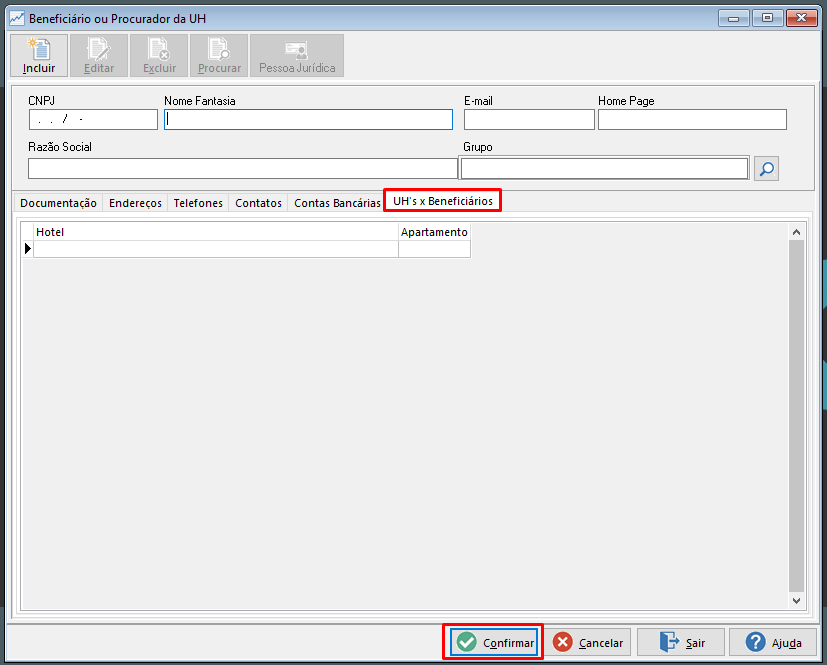The image size is (827, 665).
Task: Click the Cancelar button
Action: pos(588,642)
